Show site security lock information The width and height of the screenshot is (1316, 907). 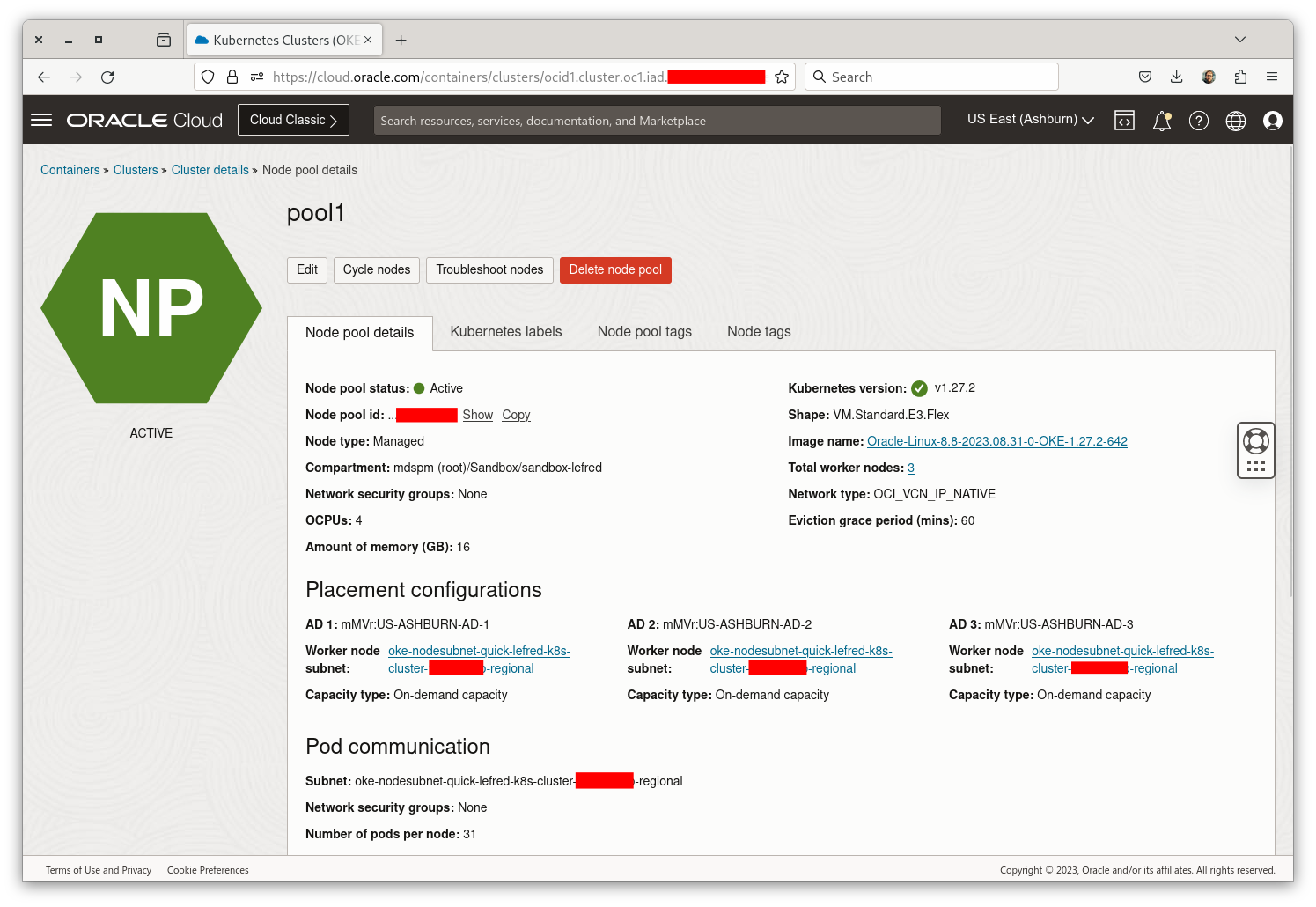232,77
